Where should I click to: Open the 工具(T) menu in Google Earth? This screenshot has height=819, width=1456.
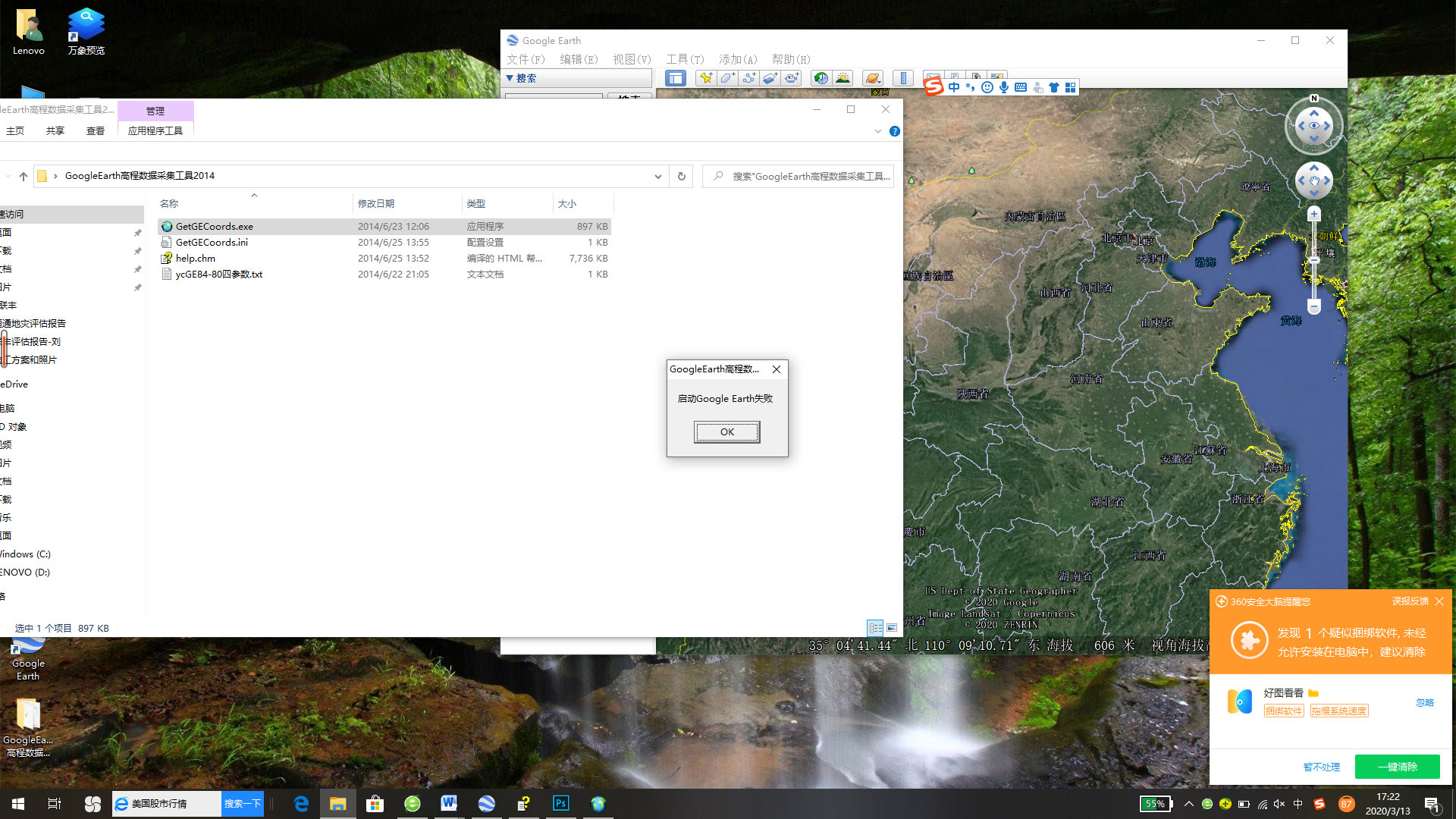(685, 59)
